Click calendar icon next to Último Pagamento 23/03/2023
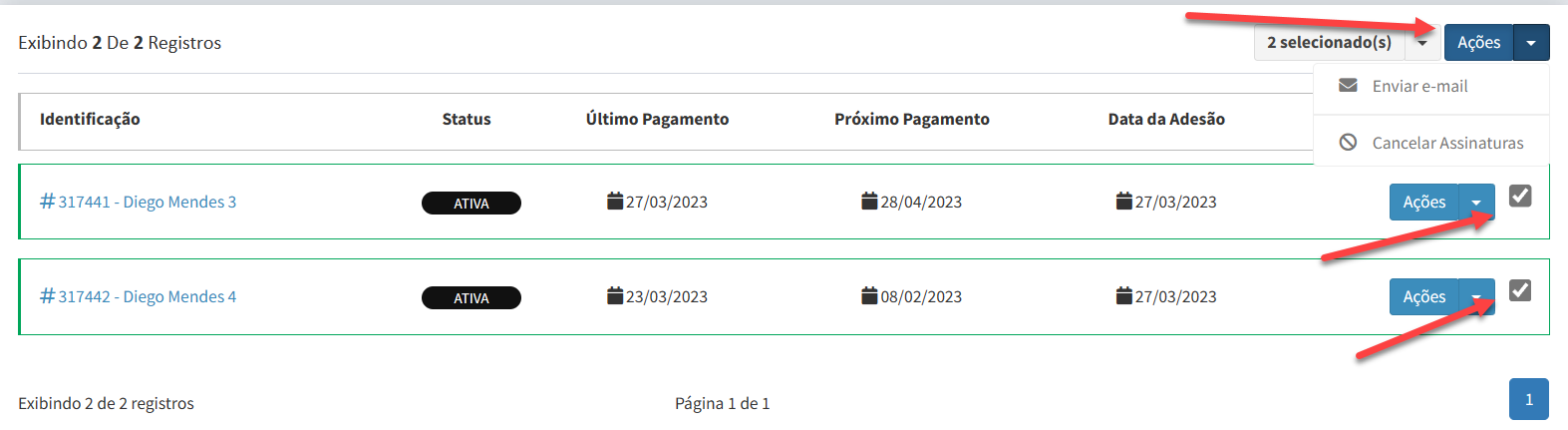 (615, 296)
